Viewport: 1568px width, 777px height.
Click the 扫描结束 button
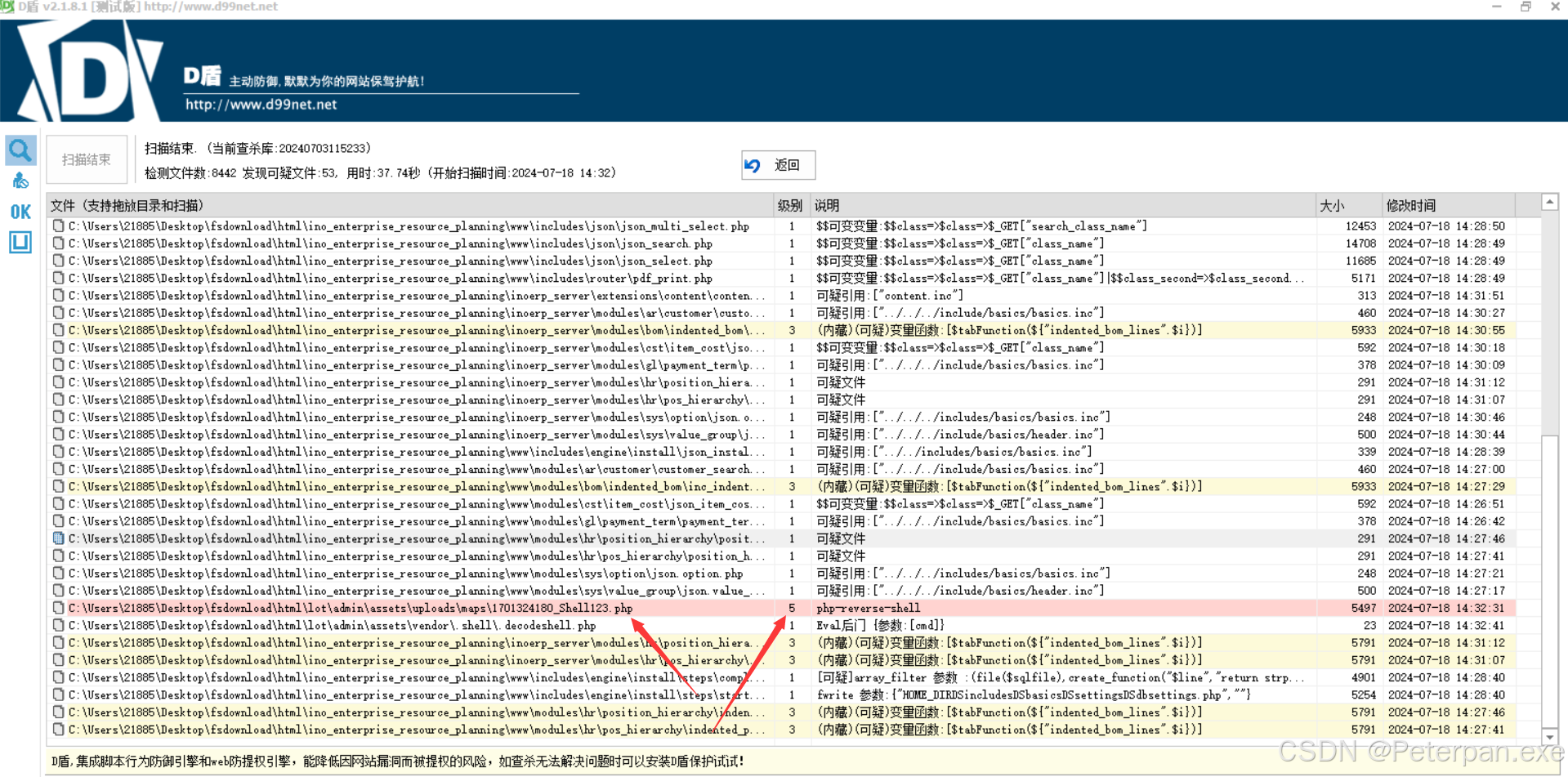click(x=87, y=159)
